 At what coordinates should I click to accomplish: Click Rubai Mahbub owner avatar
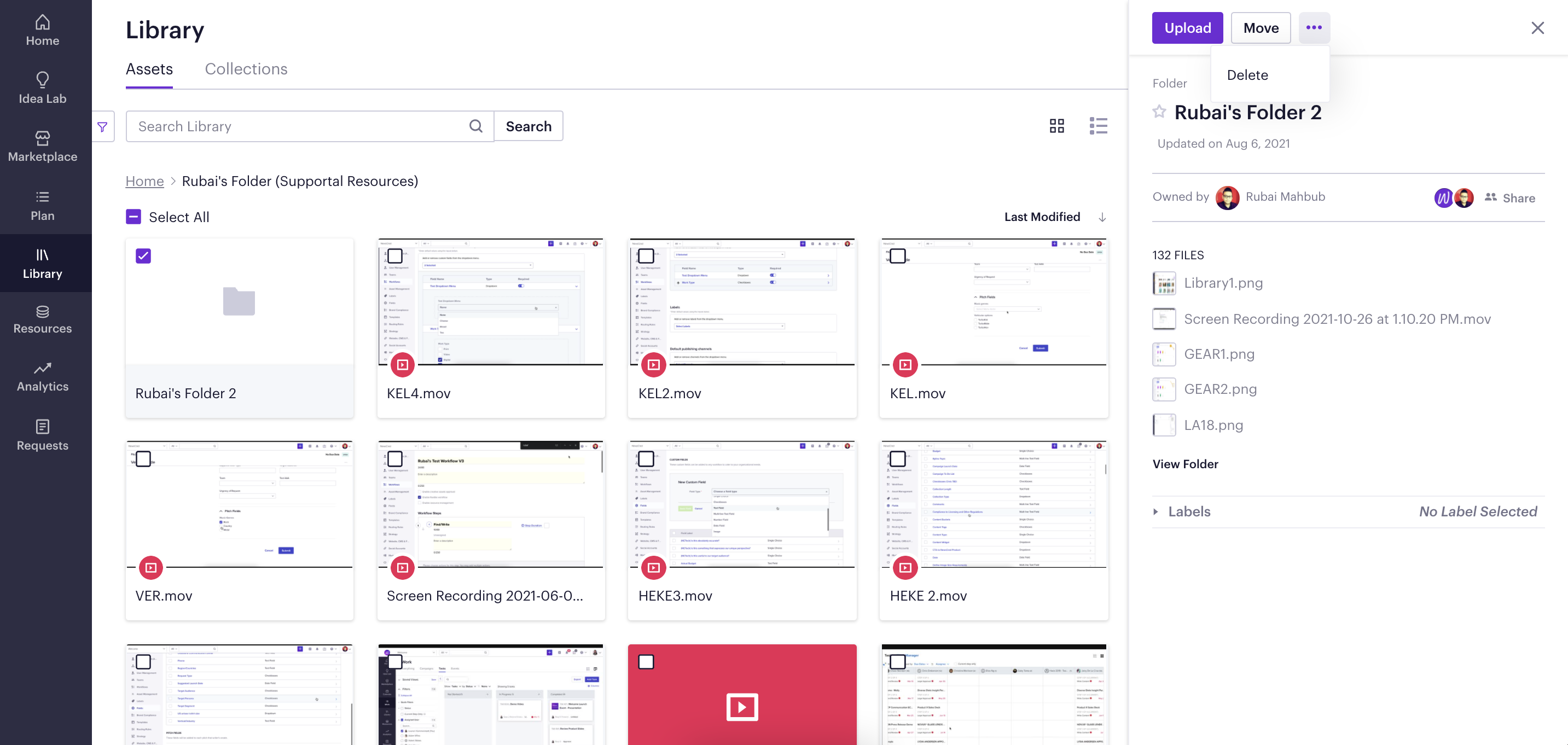pos(1227,197)
